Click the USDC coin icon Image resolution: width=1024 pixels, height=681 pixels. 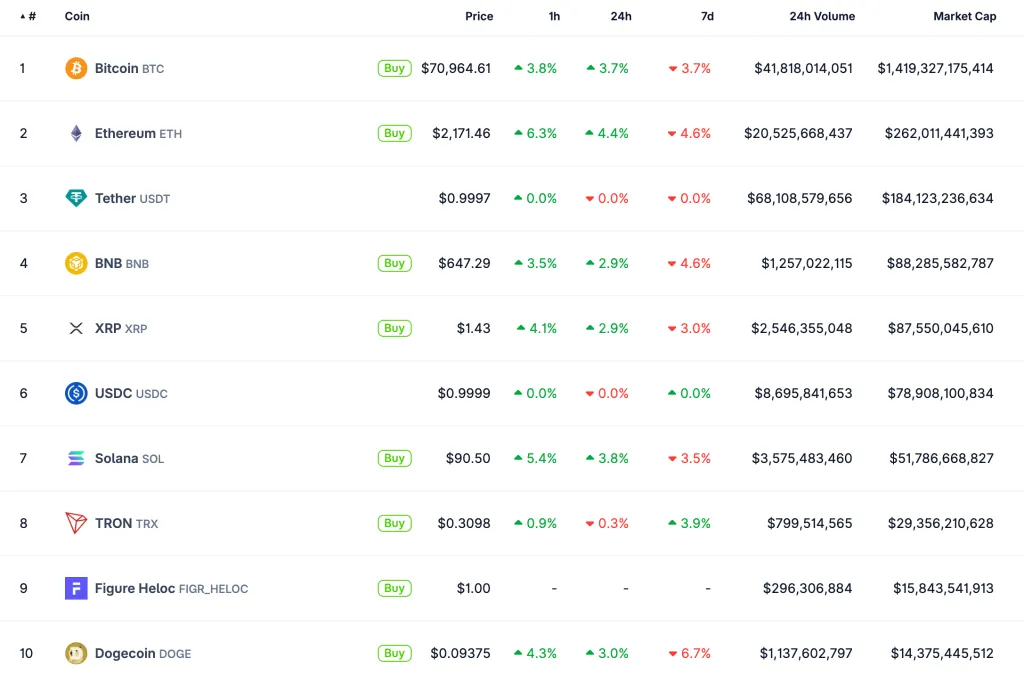point(76,393)
